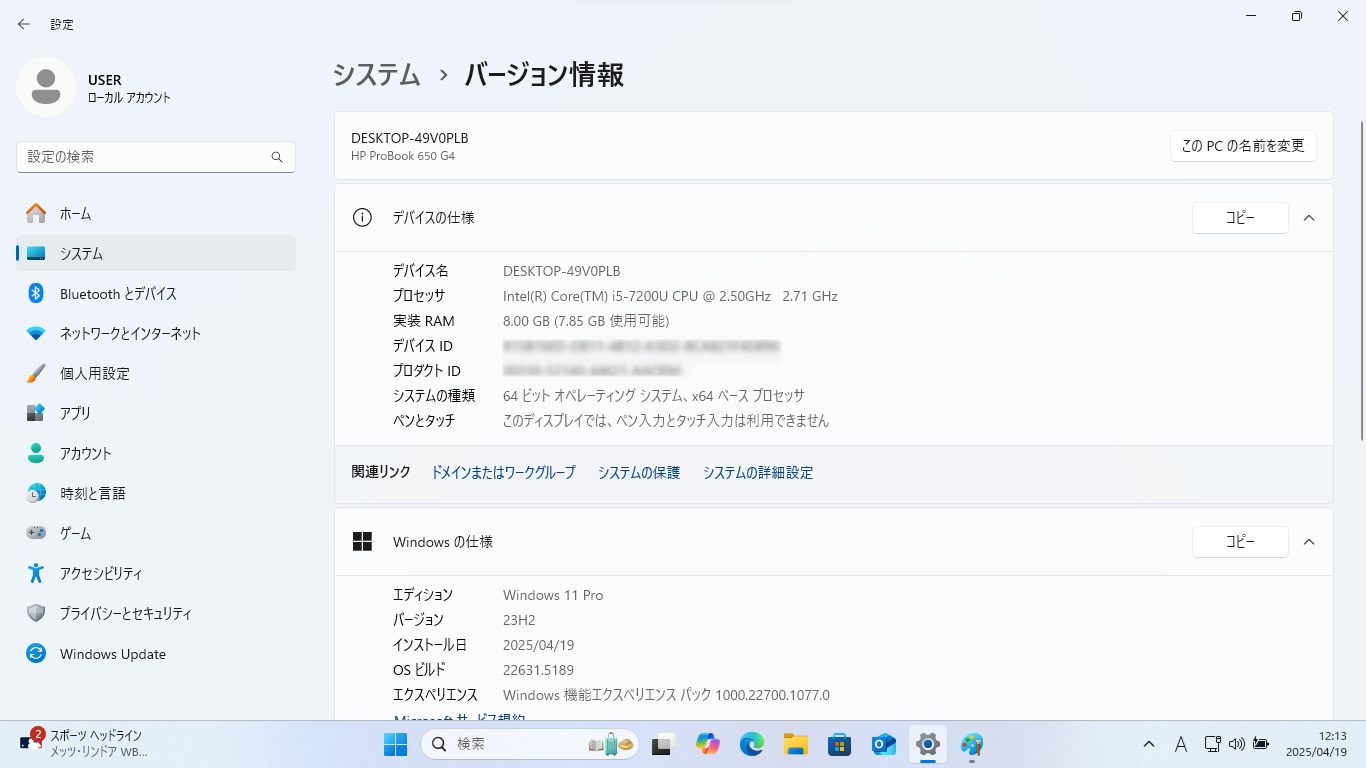Click the install date 2025/04/19 value
This screenshot has height=768, width=1366.
(538, 645)
